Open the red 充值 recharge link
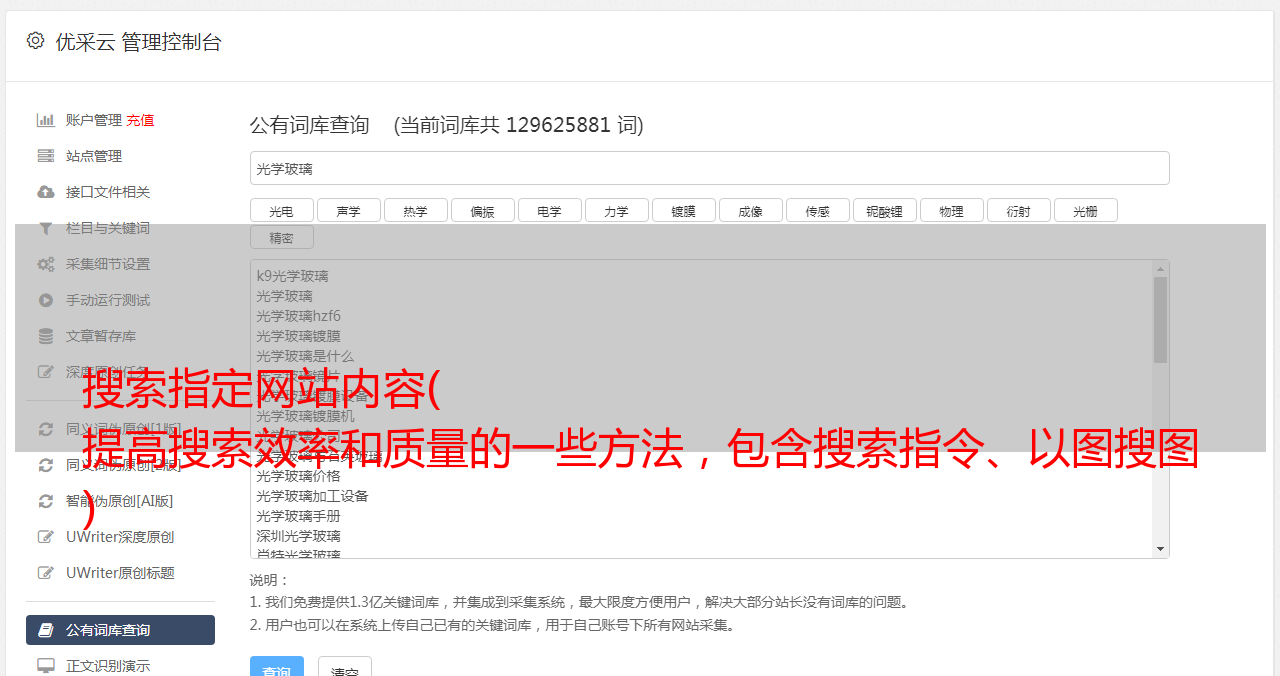1280x676 pixels. click(140, 120)
